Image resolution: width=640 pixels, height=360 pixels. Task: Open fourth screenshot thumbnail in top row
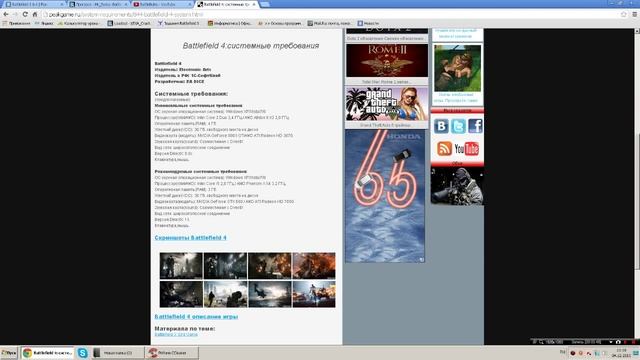pos(314,266)
